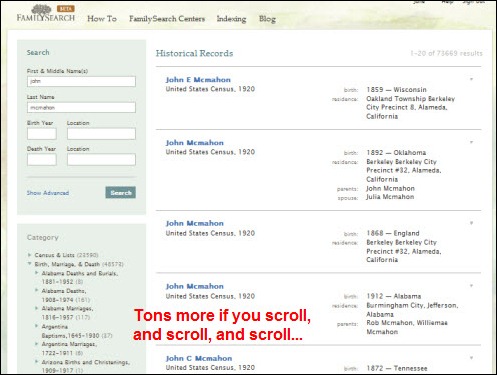Click parents value Rob Mcmahon, Williemae Mcmahon

pyautogui.click(x=407, y=327)
